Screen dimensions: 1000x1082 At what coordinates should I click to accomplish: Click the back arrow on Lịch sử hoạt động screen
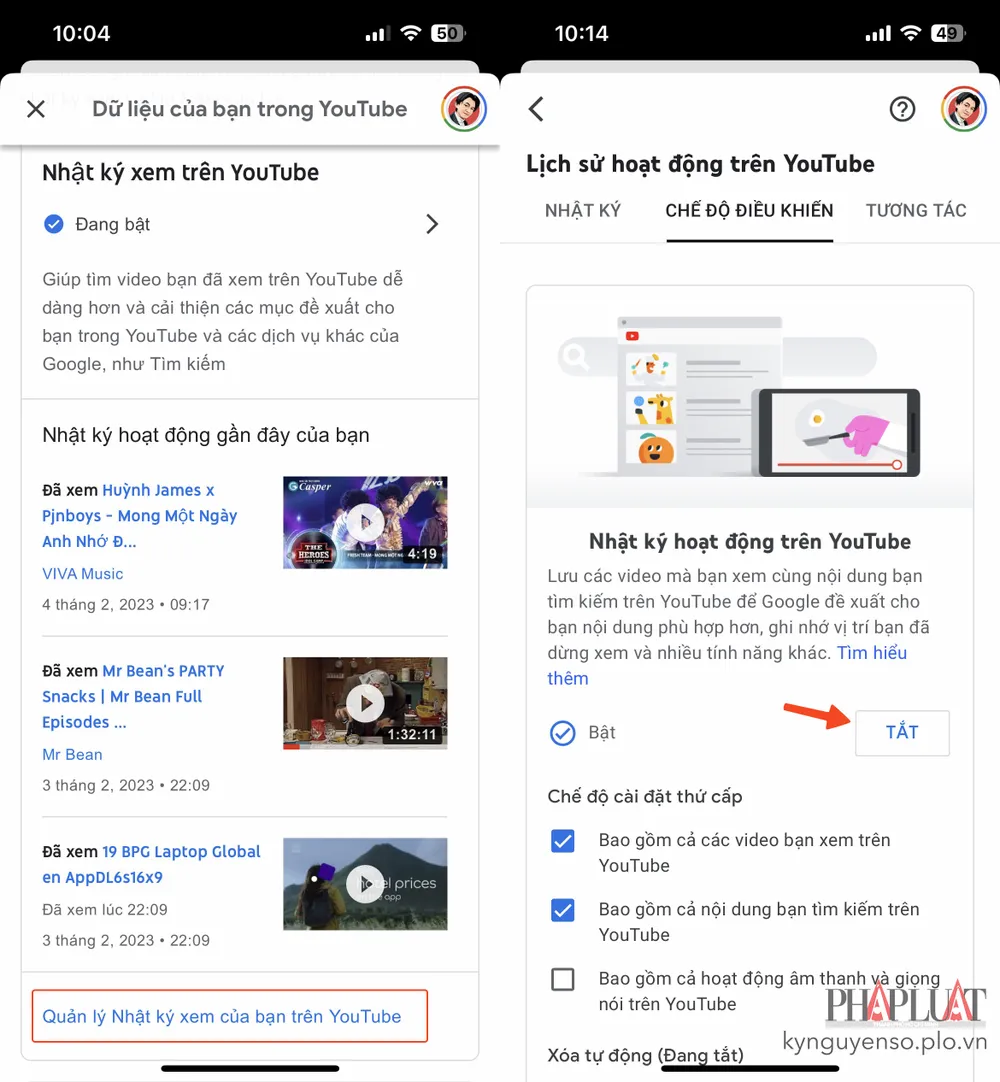pyautogui.click(x=536, y=110)
